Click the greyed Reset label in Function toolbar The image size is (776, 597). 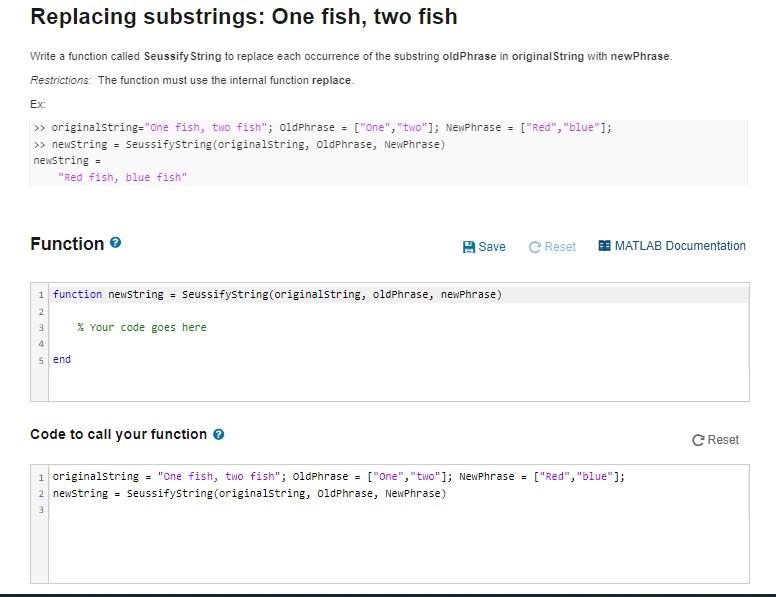pyautogui.click(x=560, y=247)
